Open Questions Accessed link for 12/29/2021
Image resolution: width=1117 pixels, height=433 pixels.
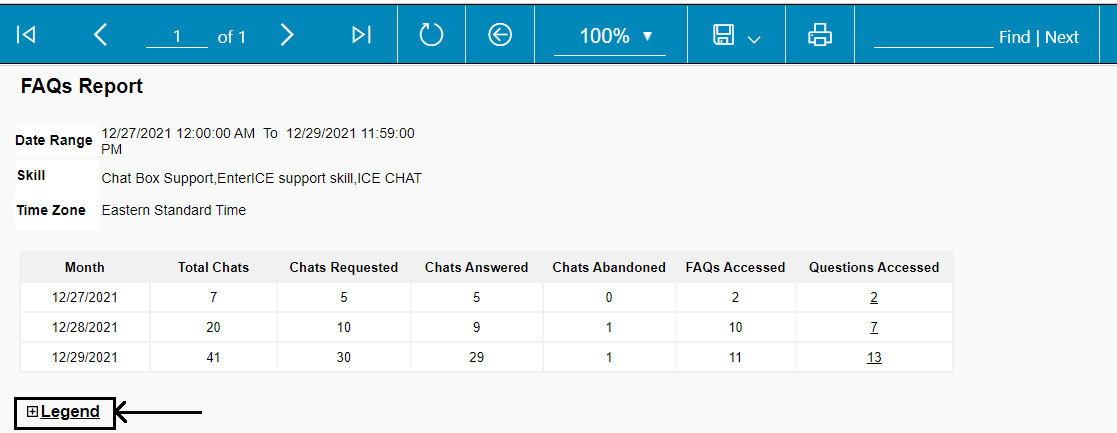874,357
